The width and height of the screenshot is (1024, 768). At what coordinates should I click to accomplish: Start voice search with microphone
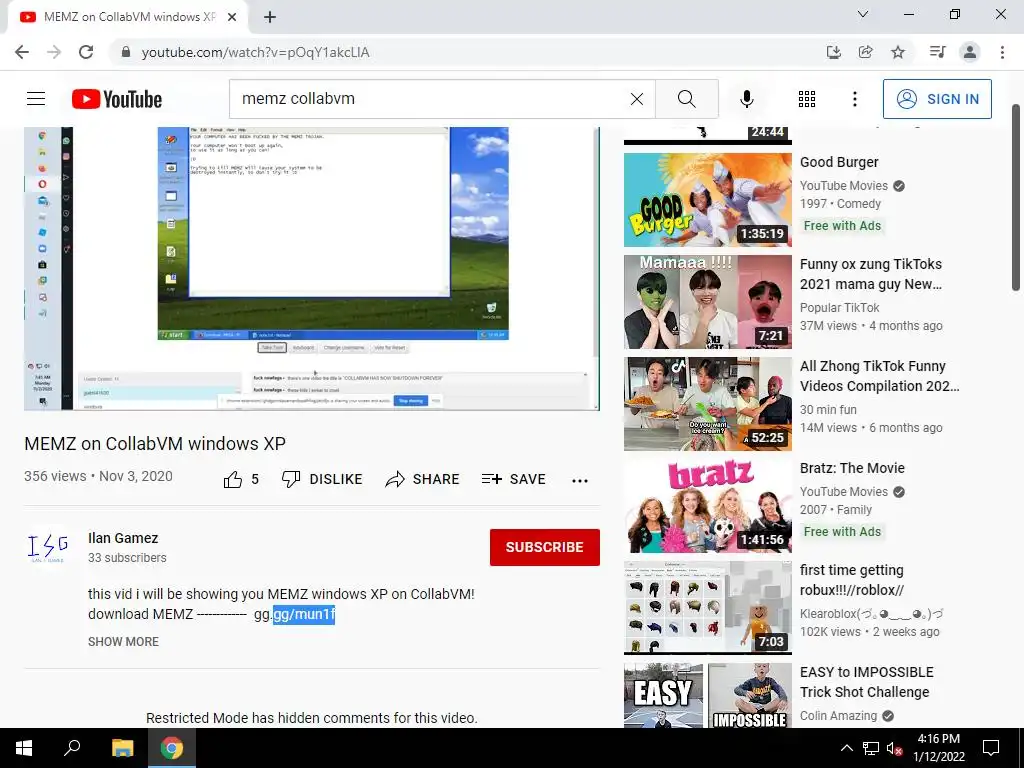pyautogui.click(x=746, y=99)
